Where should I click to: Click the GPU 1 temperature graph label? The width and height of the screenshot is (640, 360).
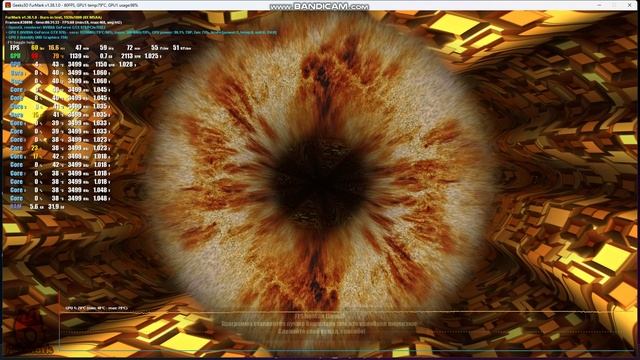(96, 308)
